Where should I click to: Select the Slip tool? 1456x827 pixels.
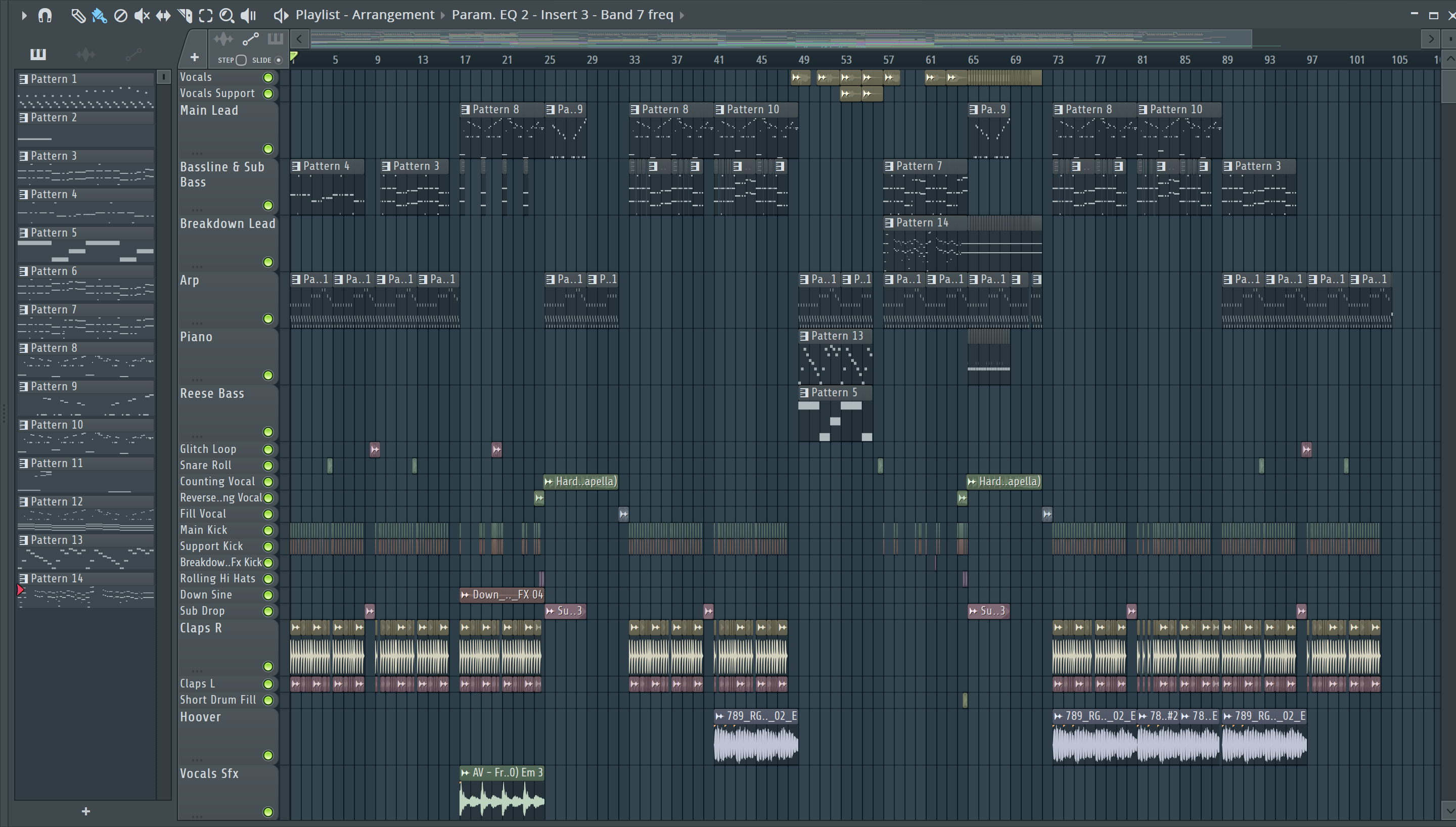coord(163,15)
